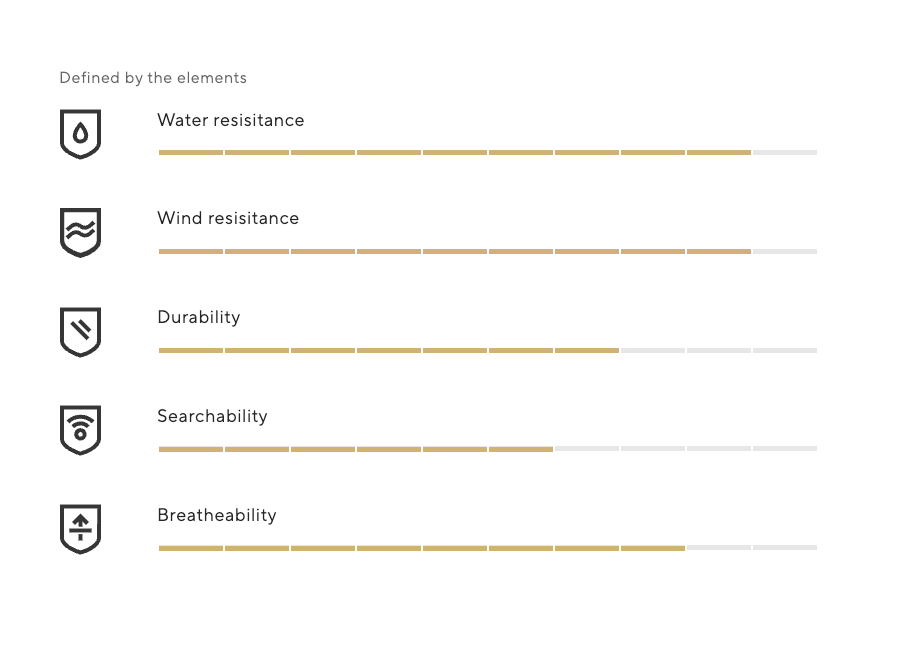Click the last grey segment of Breatheability bar
The width and height of the screenshot is (919, 663).
coord(785,548)
